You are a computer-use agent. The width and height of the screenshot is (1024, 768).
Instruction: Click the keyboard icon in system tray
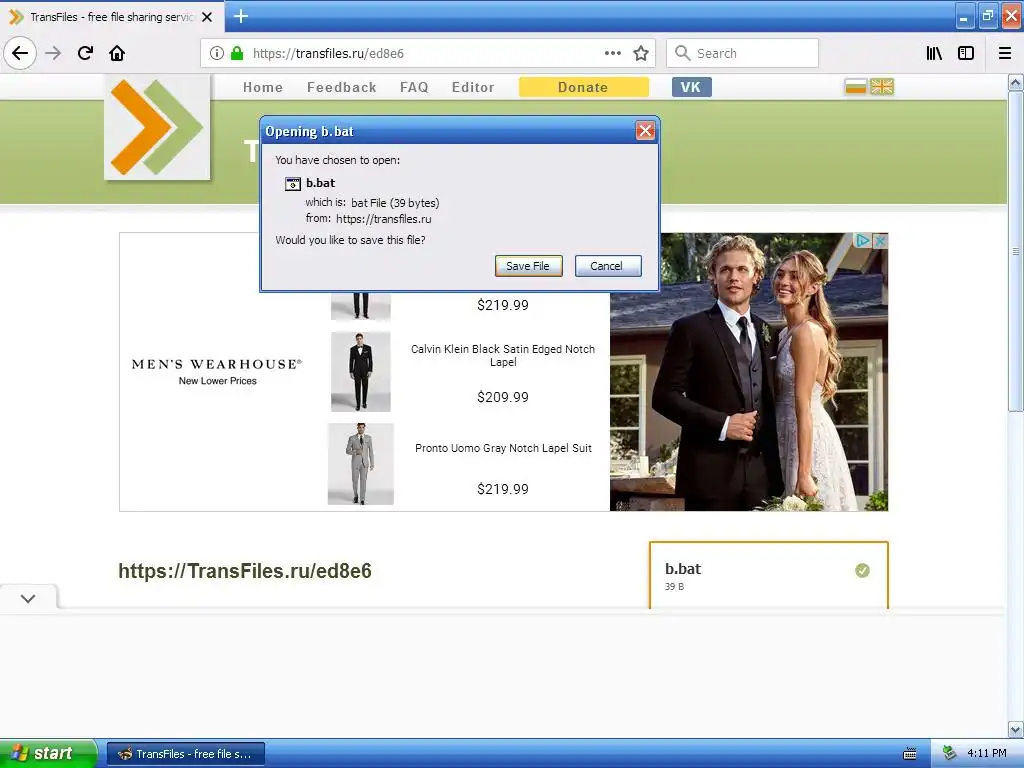[x=910, y=754]
